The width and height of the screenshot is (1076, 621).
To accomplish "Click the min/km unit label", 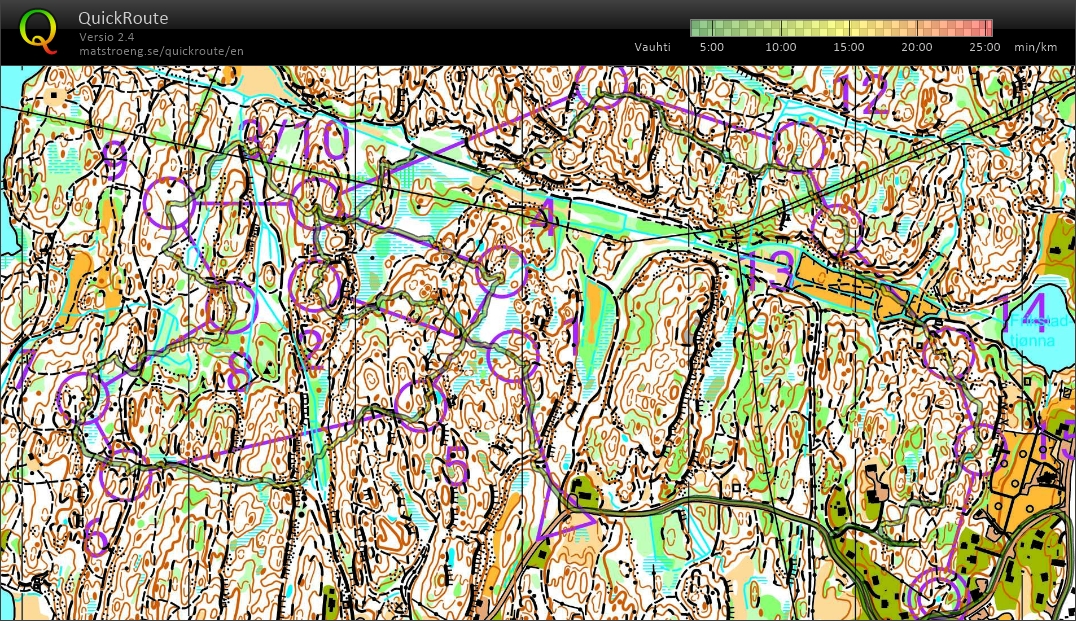I will pos(1035,47).
